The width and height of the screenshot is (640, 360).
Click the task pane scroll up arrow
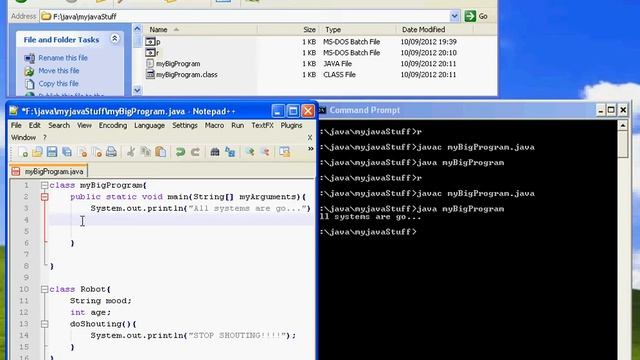click(x=137, y=29)
